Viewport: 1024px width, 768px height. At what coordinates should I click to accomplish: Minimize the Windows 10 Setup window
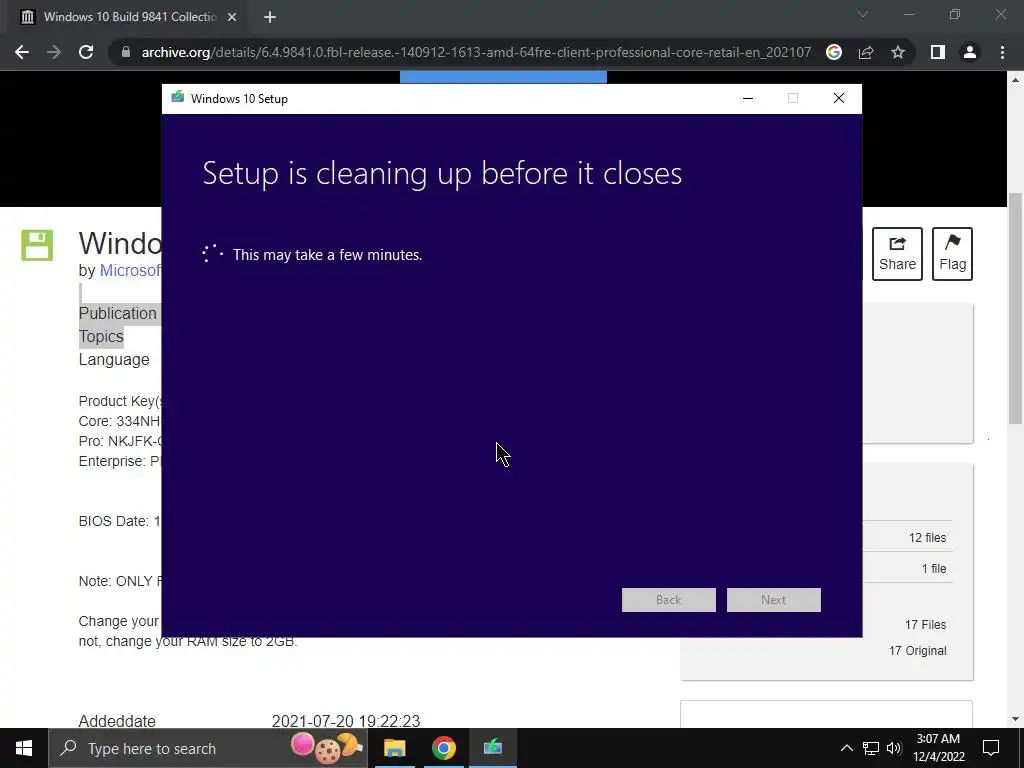pyautogui.click(x=748, y=99)
